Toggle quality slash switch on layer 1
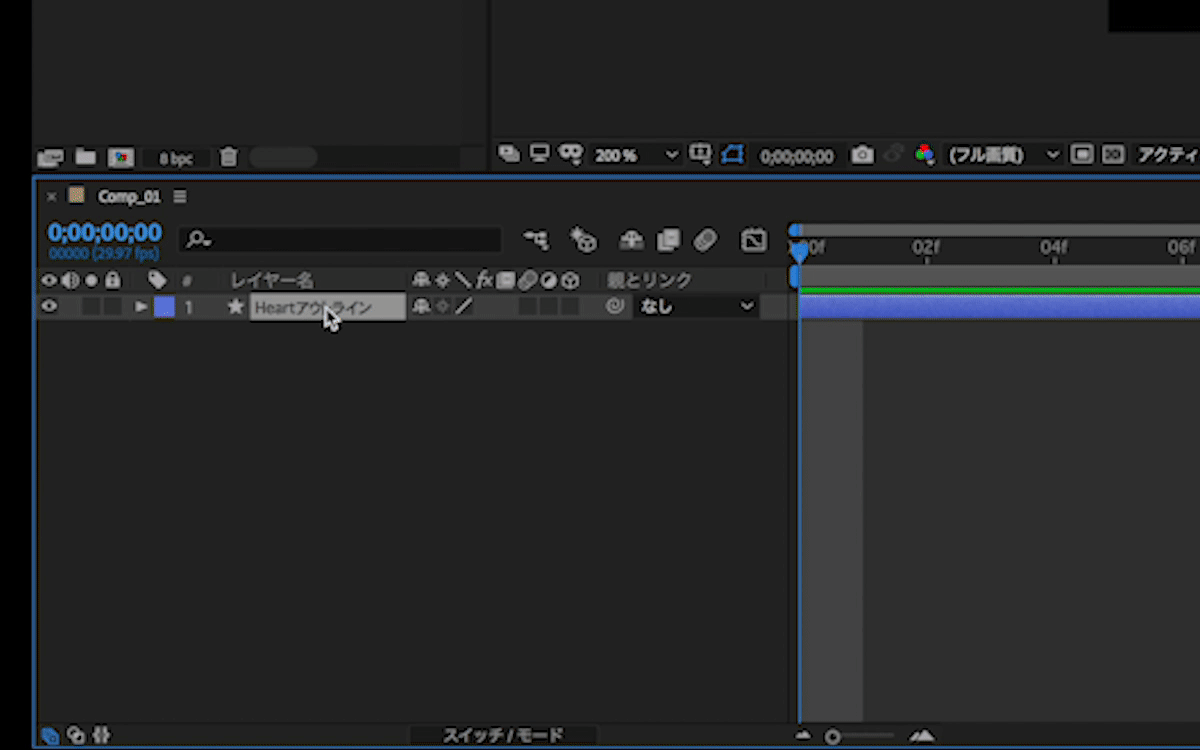The width and height of the screenshot is (1200, 750). click(464, 307)
